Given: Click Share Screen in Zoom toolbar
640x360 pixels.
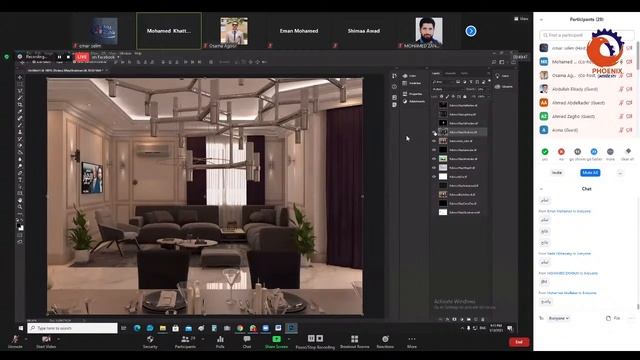Looking at the screenshot, I should pyautogui.click(x=276, y=342).
